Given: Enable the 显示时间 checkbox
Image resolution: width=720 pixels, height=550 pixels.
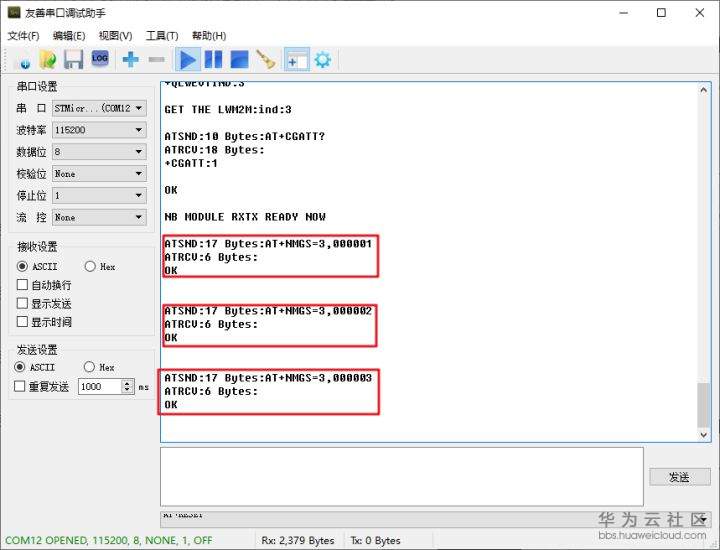Looking at the screenshot, I should click(x=22, y=321).
